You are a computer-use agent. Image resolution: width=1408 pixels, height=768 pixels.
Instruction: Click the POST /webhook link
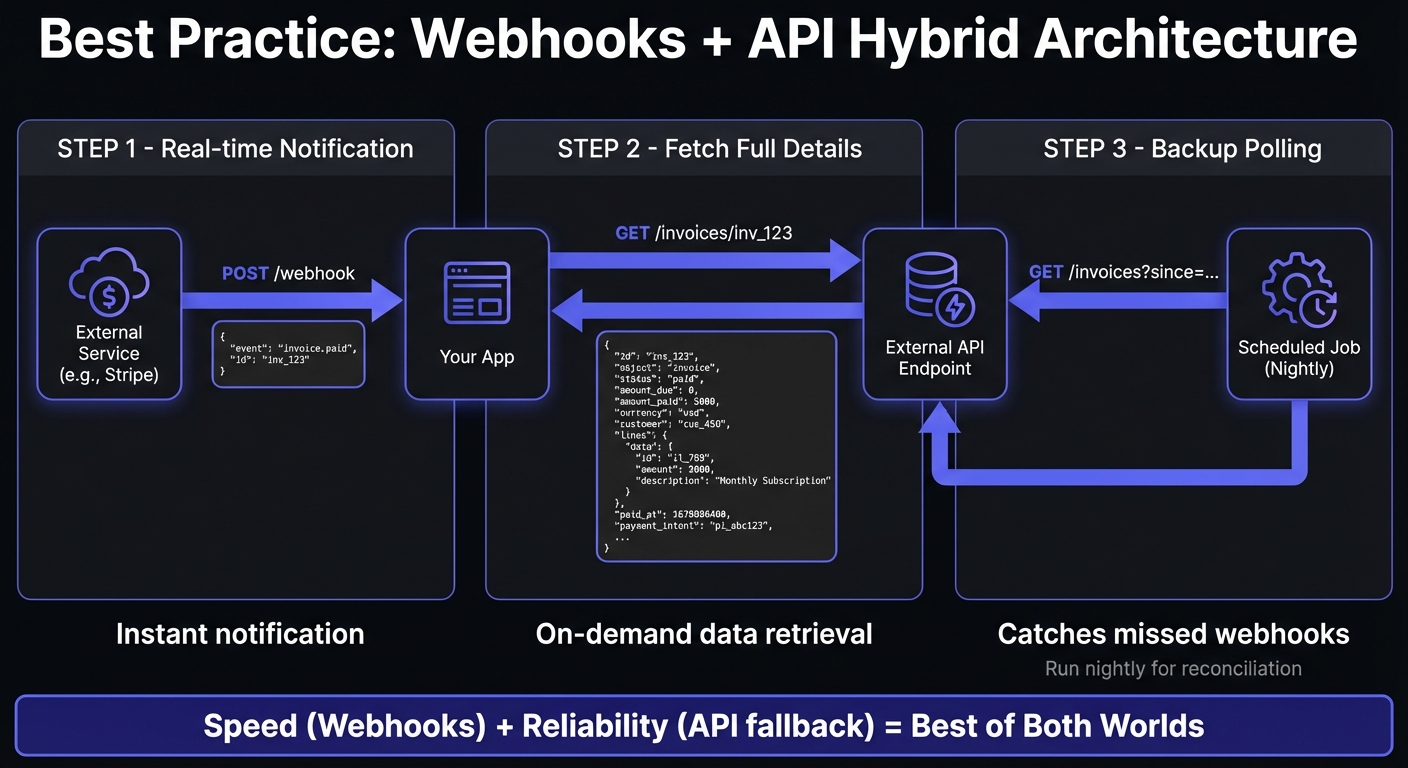289,273
